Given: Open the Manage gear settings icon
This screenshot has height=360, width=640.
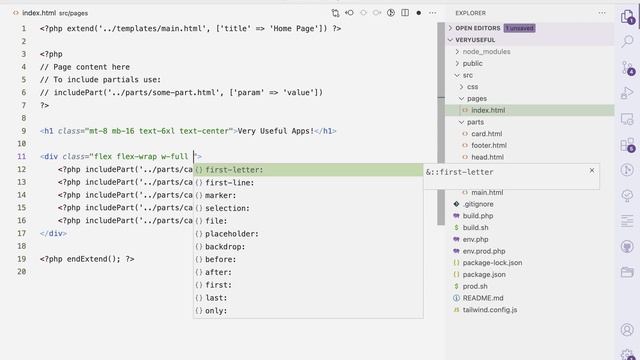Looking at the screenshot, I should tap(627, 355).
